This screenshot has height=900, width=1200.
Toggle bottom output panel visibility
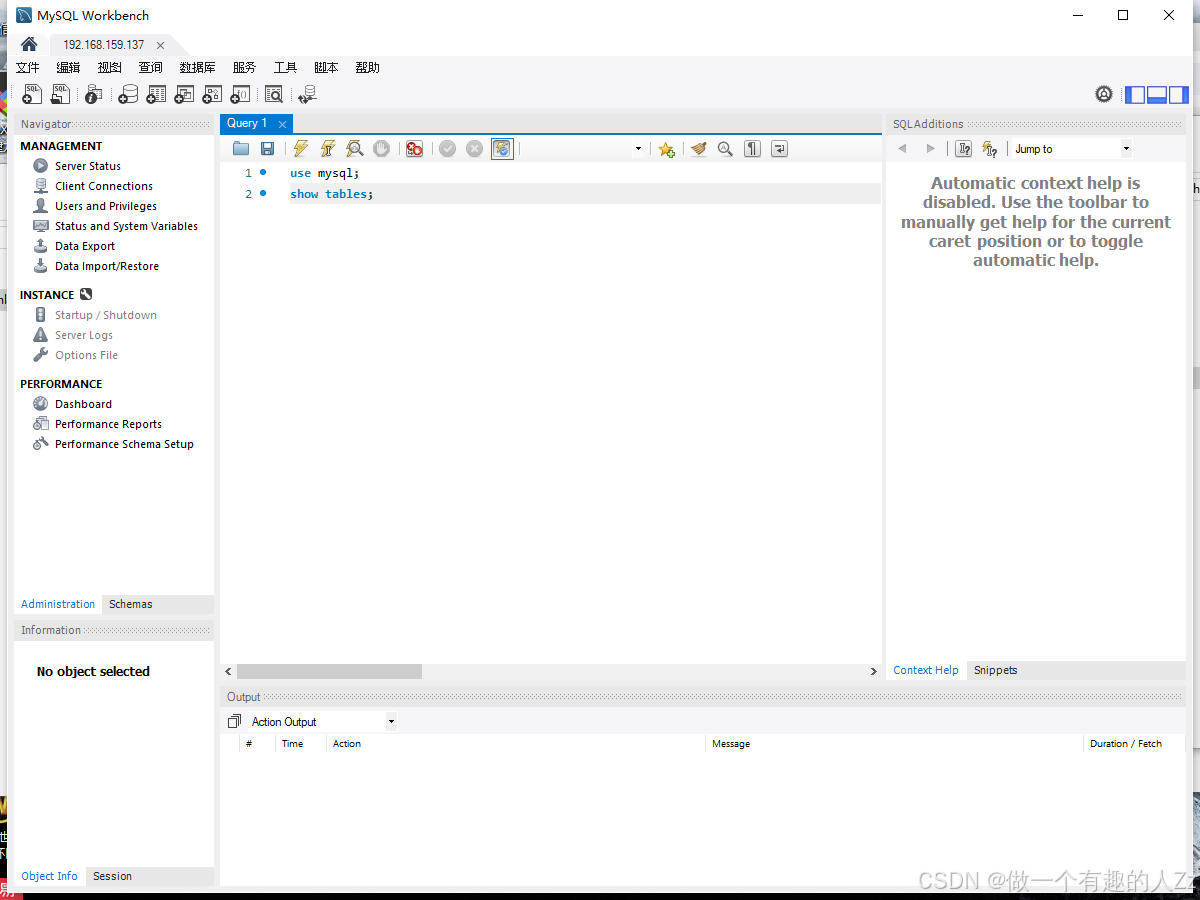coord(1157,95)
